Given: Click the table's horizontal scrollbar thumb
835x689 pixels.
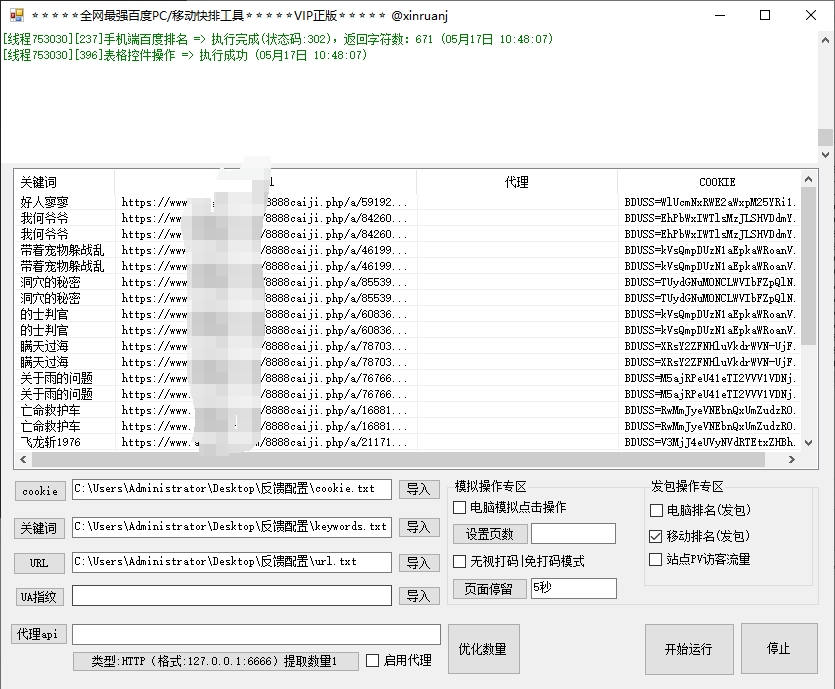Looking at the screenshot, I should tap(398, 459).
